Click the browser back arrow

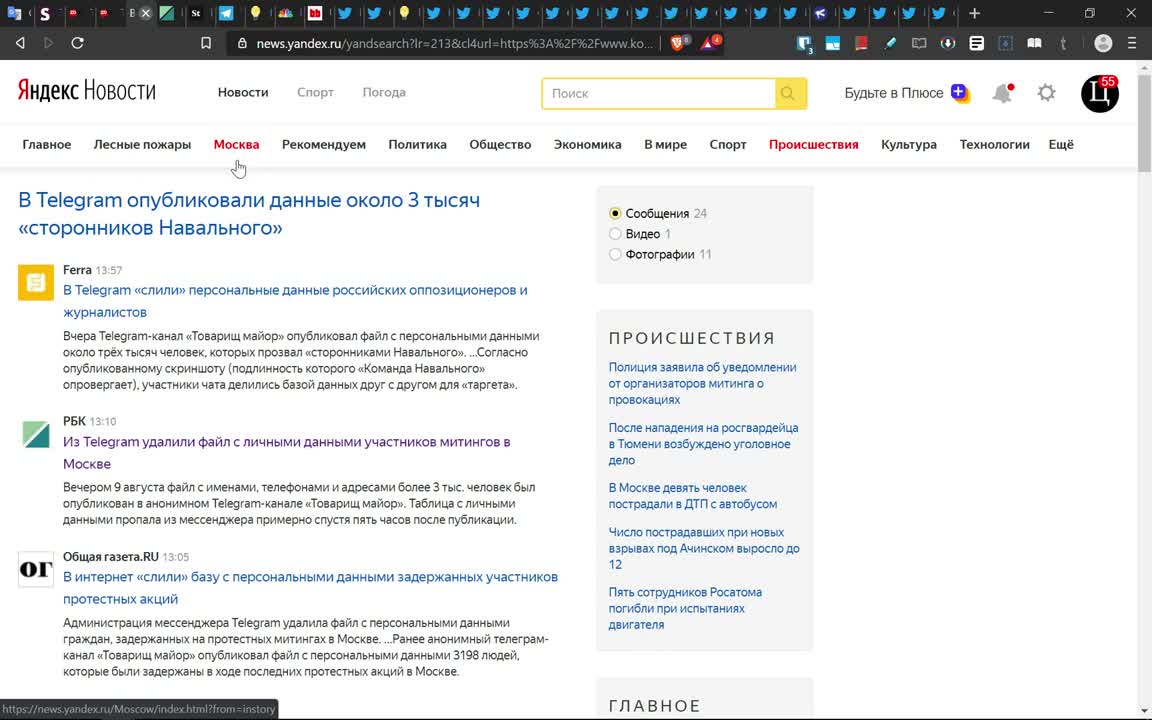click(20, 43)
